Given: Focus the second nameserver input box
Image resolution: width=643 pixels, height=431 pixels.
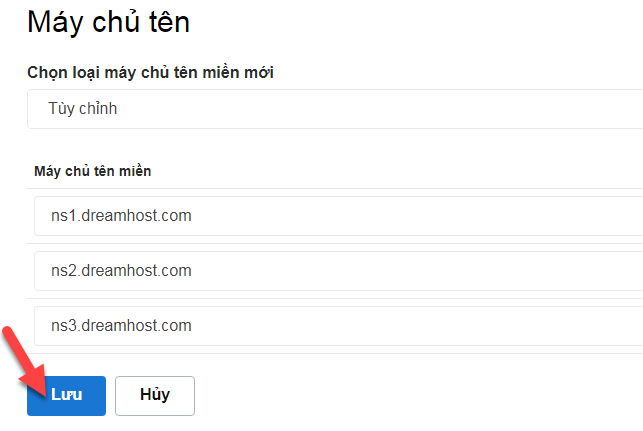Looking at the screenshot, I should tap(337, 271).
